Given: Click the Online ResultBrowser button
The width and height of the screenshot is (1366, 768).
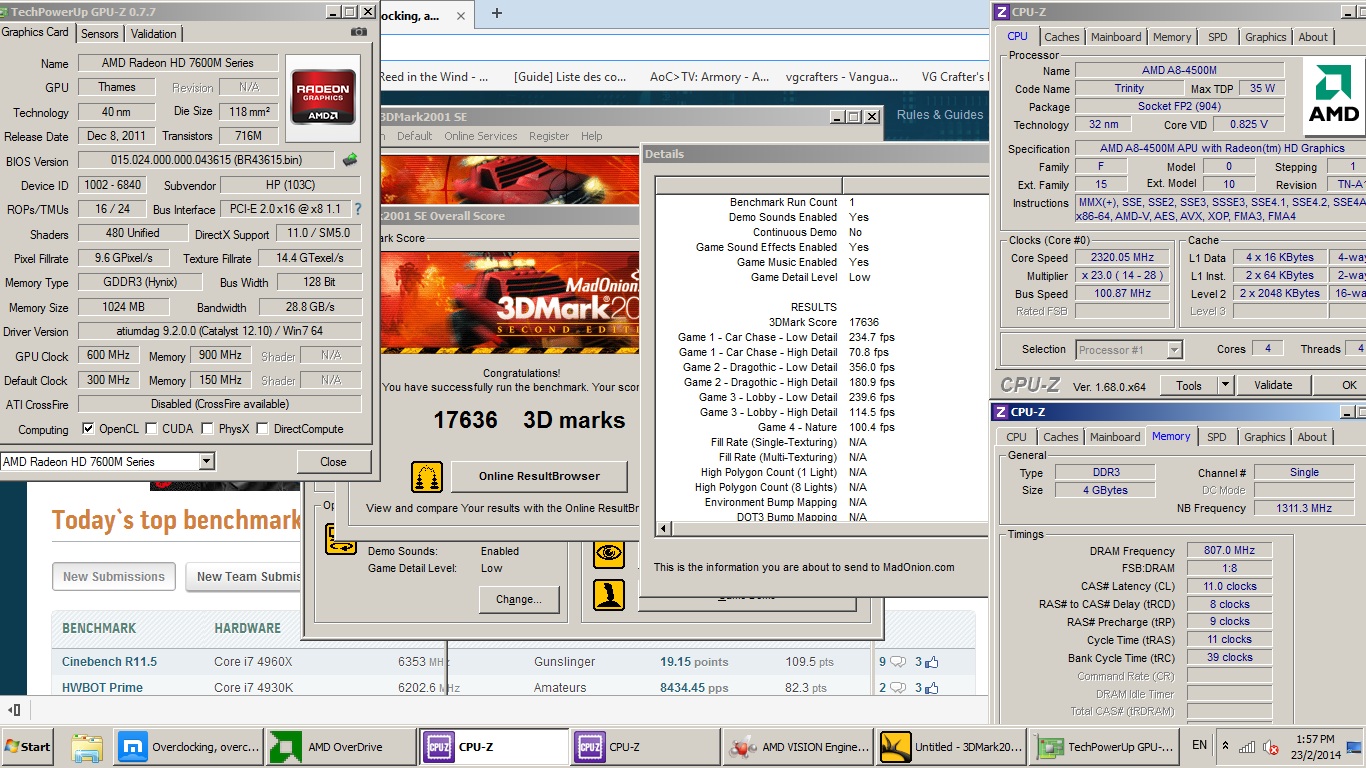Looking at the screenshot, I should [x=539, y=476].
